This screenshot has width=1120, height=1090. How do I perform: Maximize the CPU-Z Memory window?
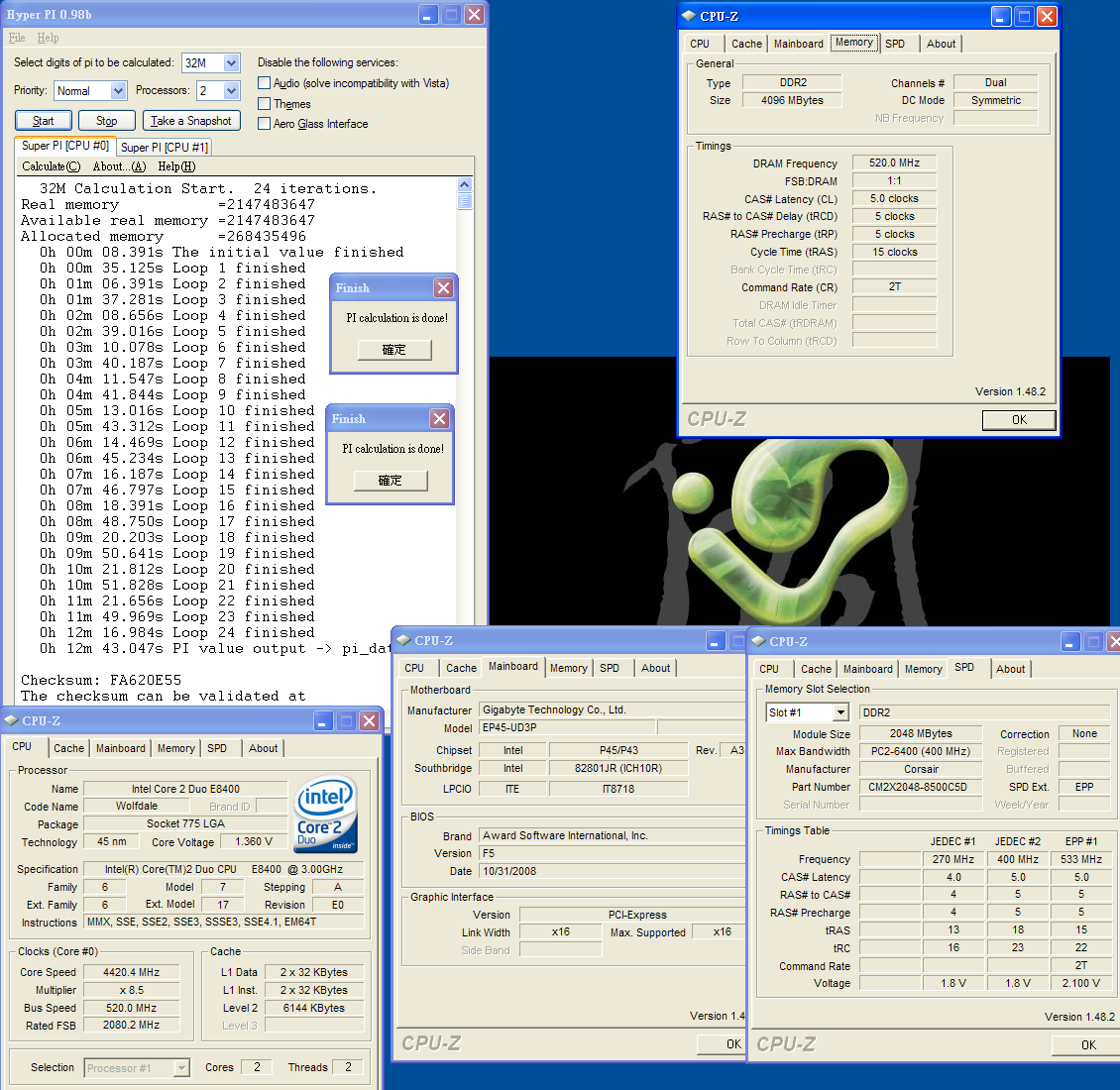click(1024, 16)
